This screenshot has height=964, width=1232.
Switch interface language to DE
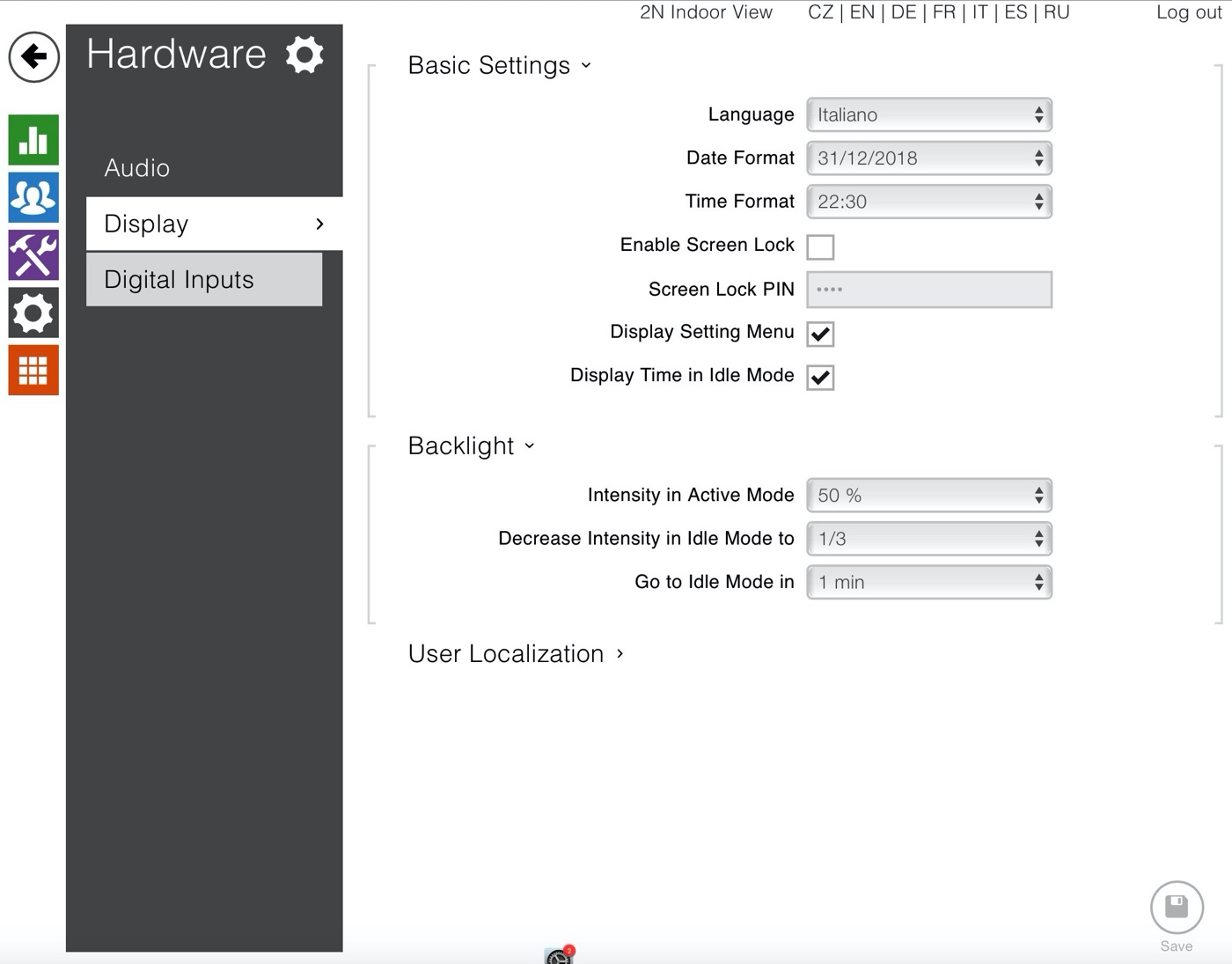[x=904, y=12]
